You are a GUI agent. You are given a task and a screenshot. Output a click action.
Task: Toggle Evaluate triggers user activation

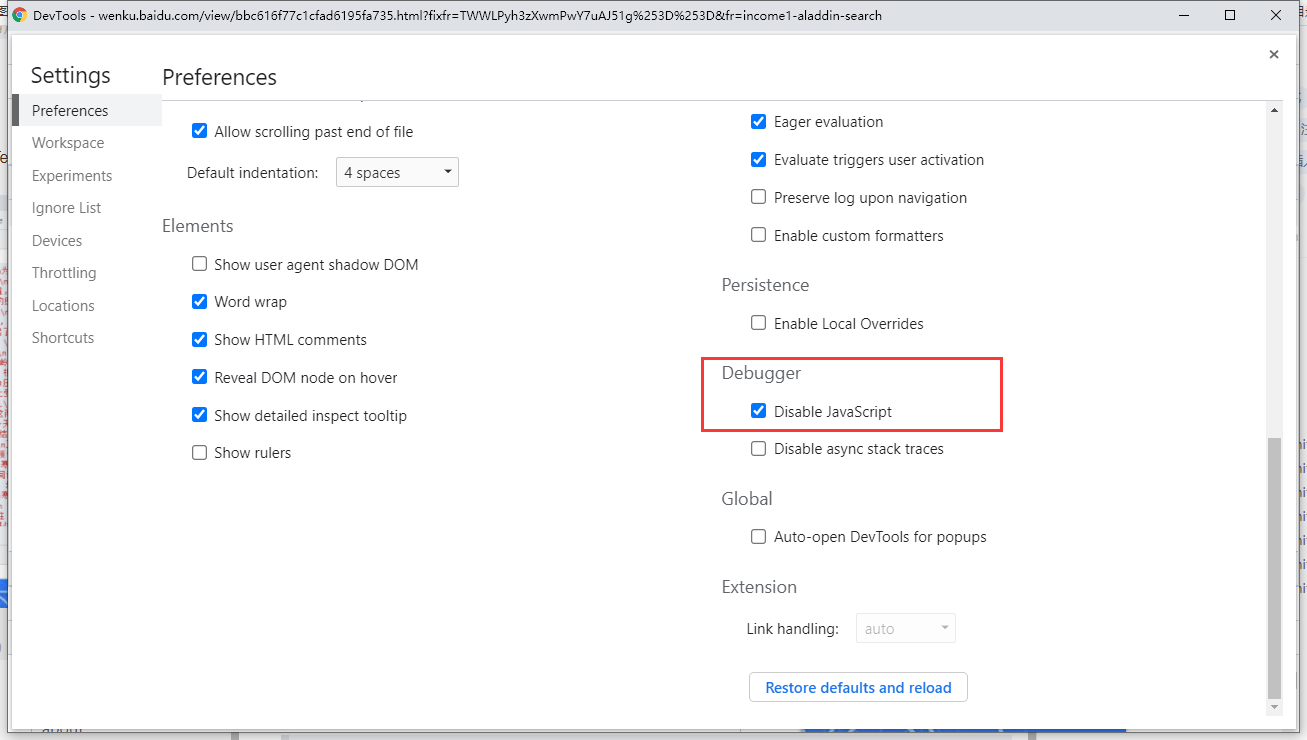(x=759, y=159)
